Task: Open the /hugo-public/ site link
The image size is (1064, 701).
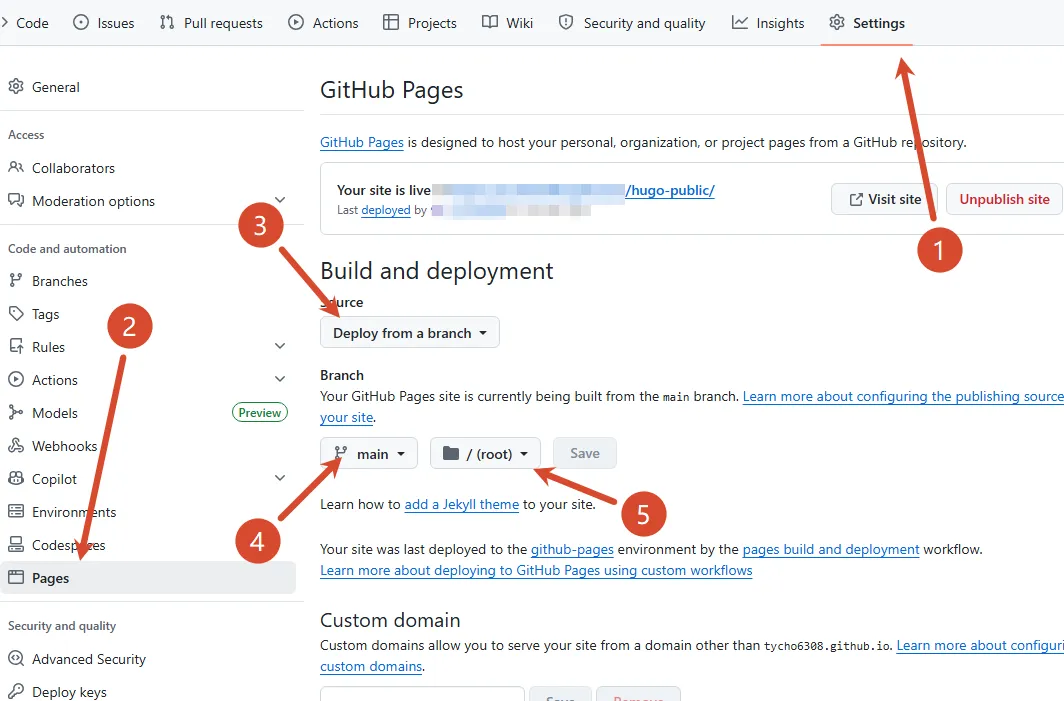Action: pos(670,190)
